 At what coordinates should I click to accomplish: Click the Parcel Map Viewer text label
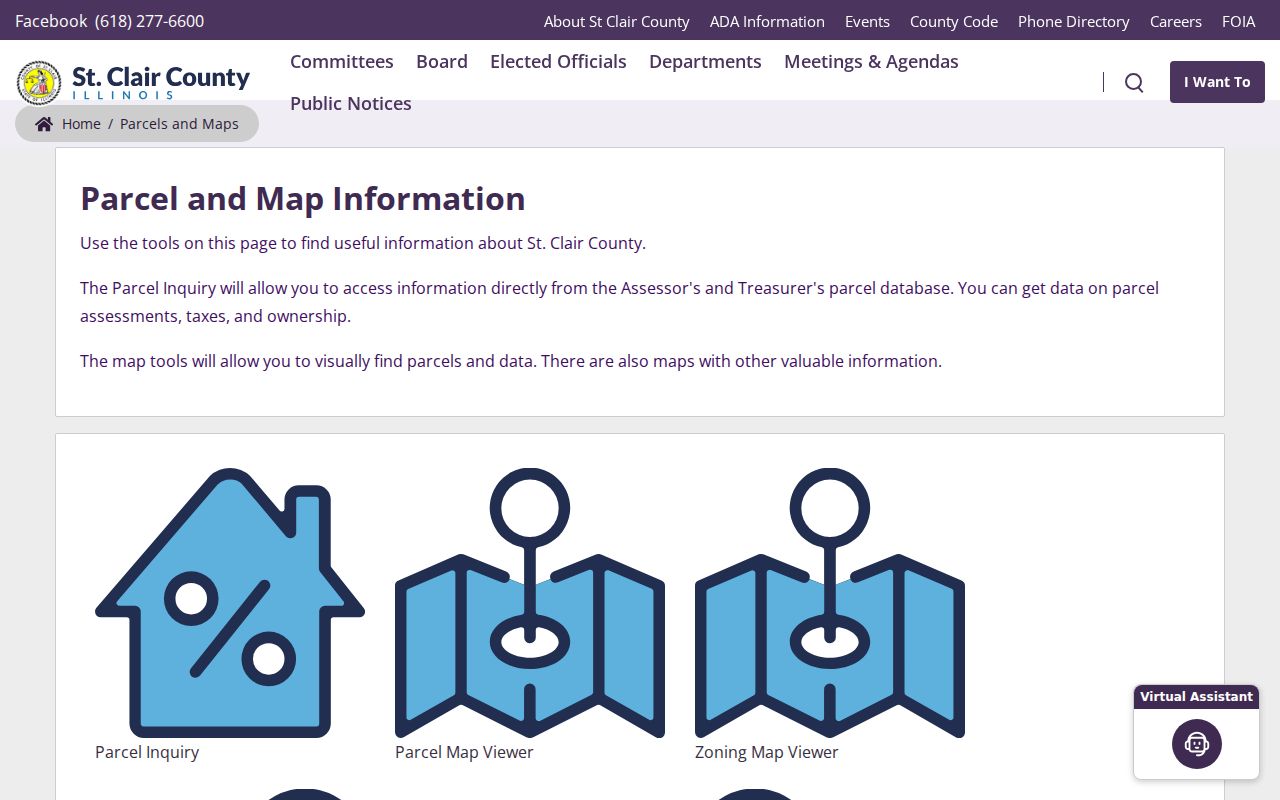coord(464,752)
